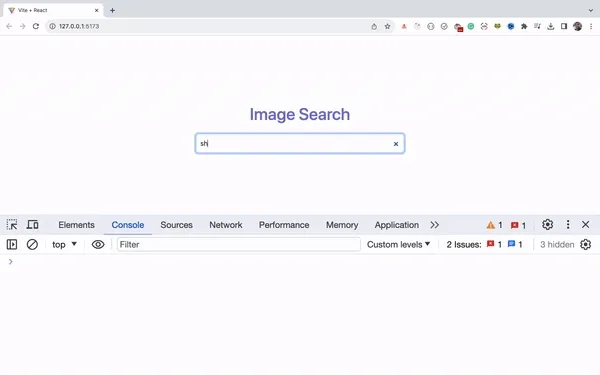The height and width of the screenshot is (375, 600).
Task: Create a live expression with eye icon
Action: point(98,245)
